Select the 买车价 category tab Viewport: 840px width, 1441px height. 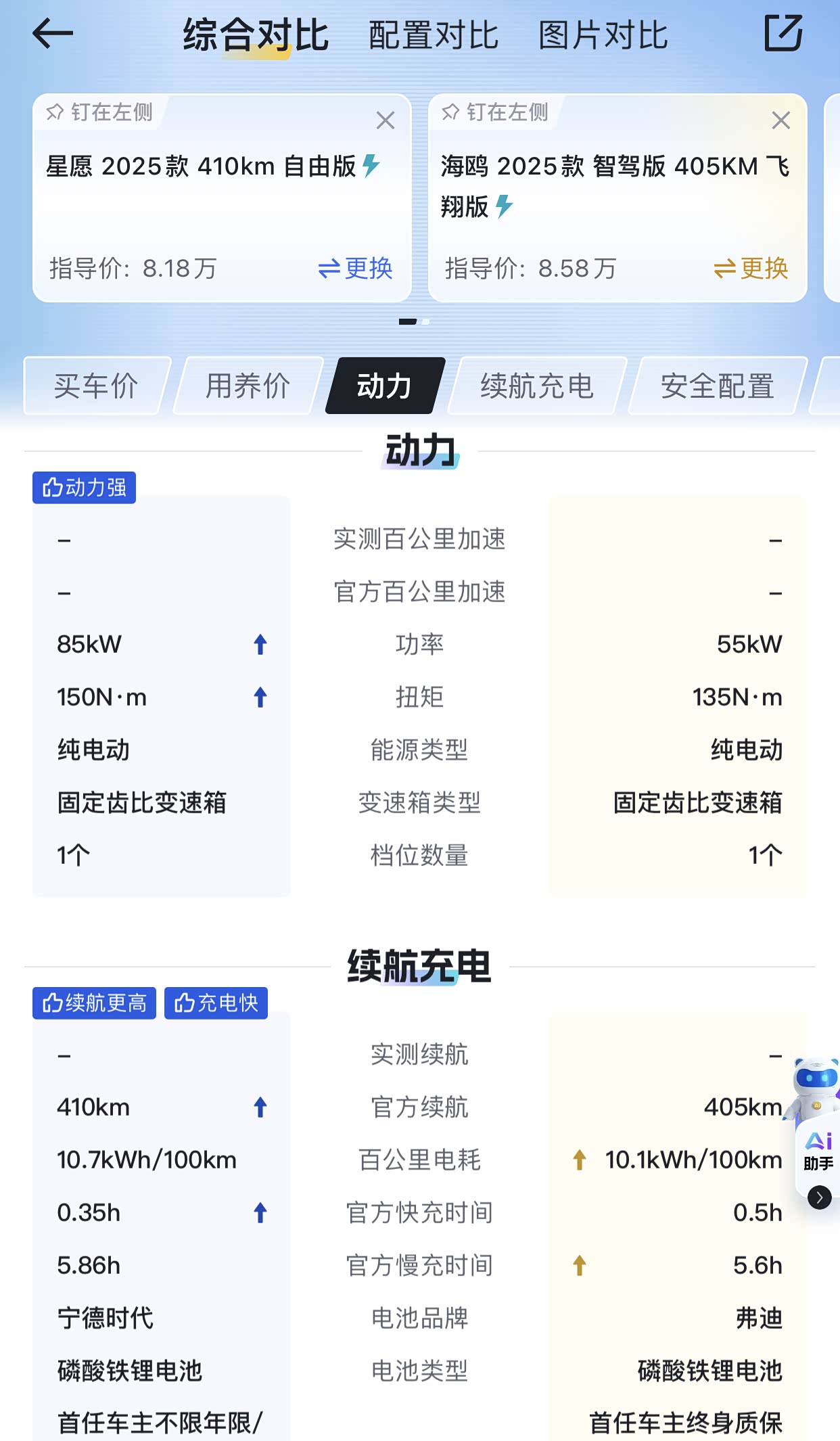coord(96,386)
